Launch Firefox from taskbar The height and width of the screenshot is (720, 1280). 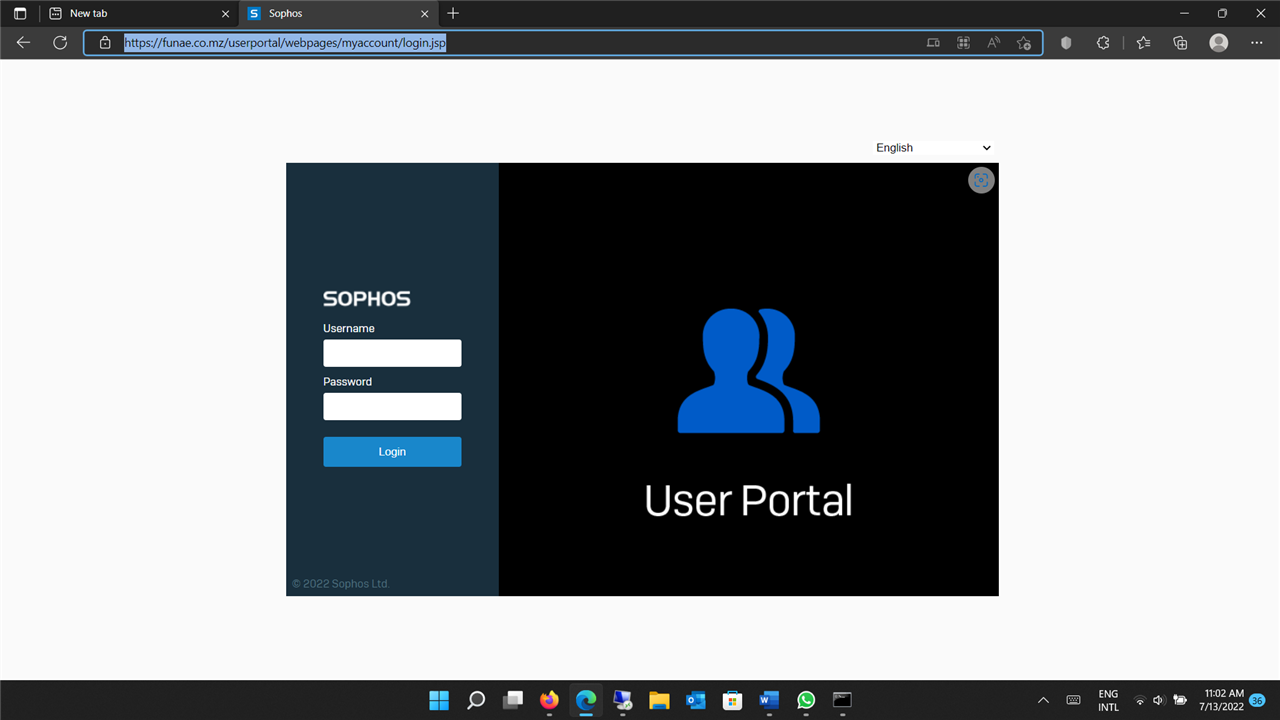[549, 700]
